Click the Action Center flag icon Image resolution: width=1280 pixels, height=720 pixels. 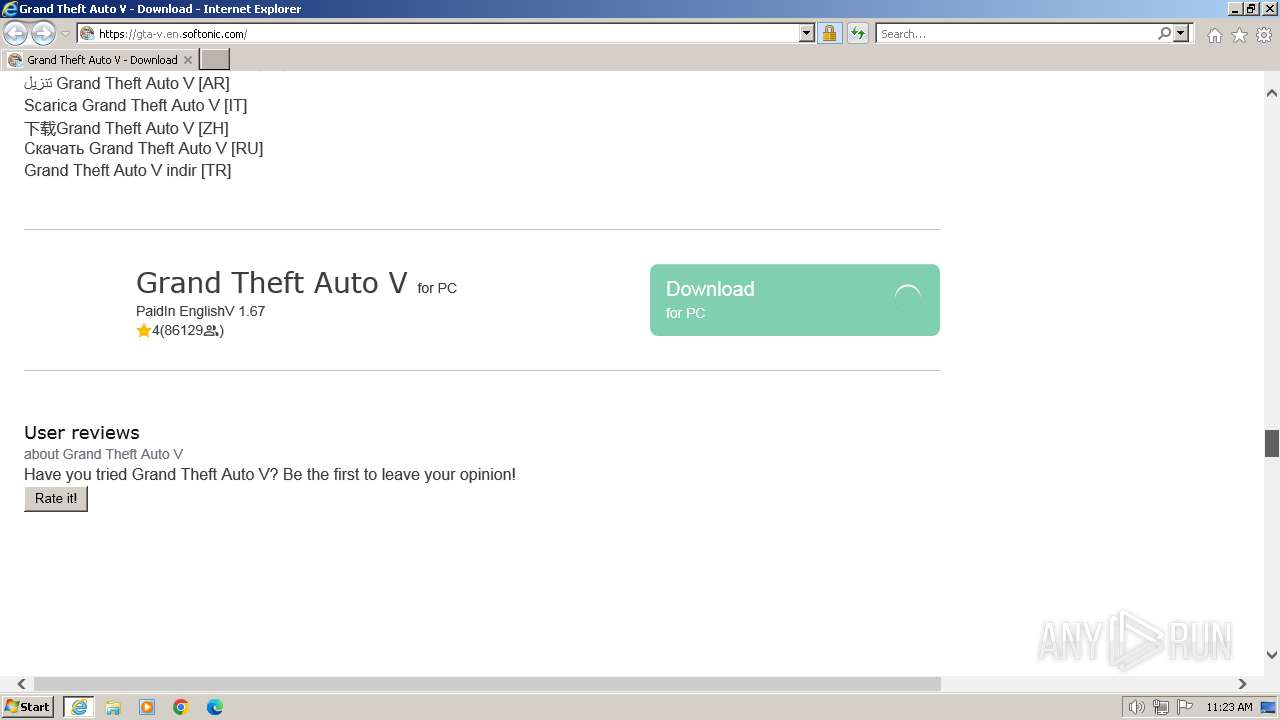(x=1185, y=707)
